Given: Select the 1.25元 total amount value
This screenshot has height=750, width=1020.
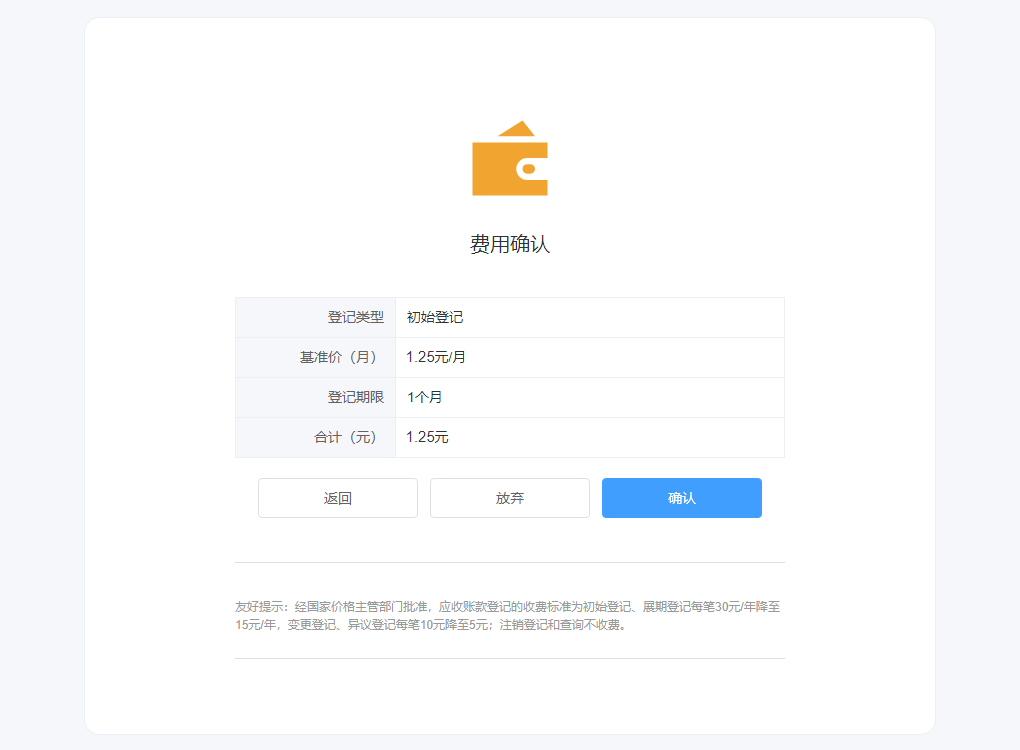Looking at the screenshot, I should click(425, 437).
